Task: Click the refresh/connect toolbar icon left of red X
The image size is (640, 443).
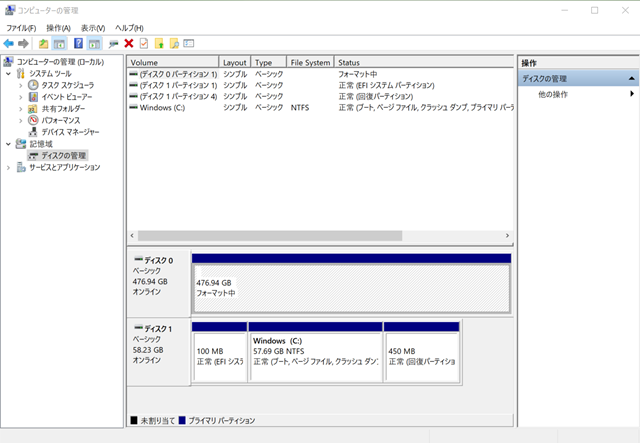Action: tap(113, 44)
